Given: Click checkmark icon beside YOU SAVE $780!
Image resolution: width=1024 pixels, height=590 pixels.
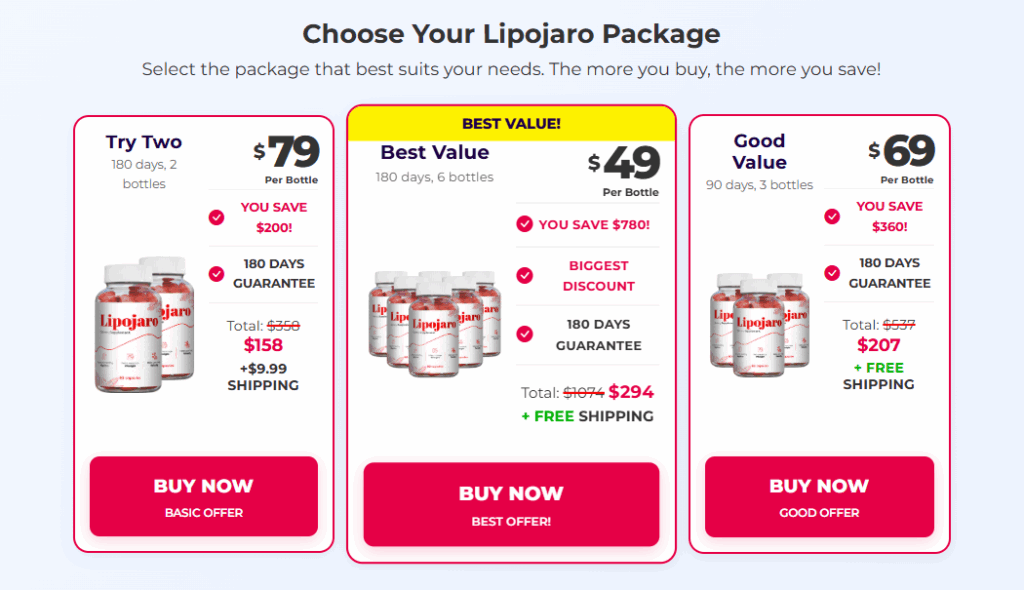Looking at the screenshot, I should click(524, 224).
